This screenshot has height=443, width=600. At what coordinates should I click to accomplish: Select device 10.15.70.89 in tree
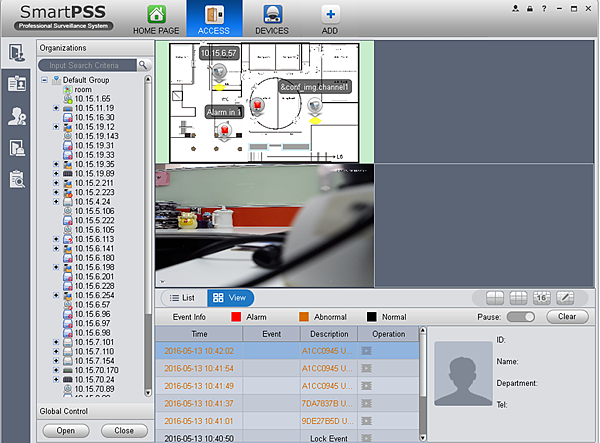click(x=89, y=389)
